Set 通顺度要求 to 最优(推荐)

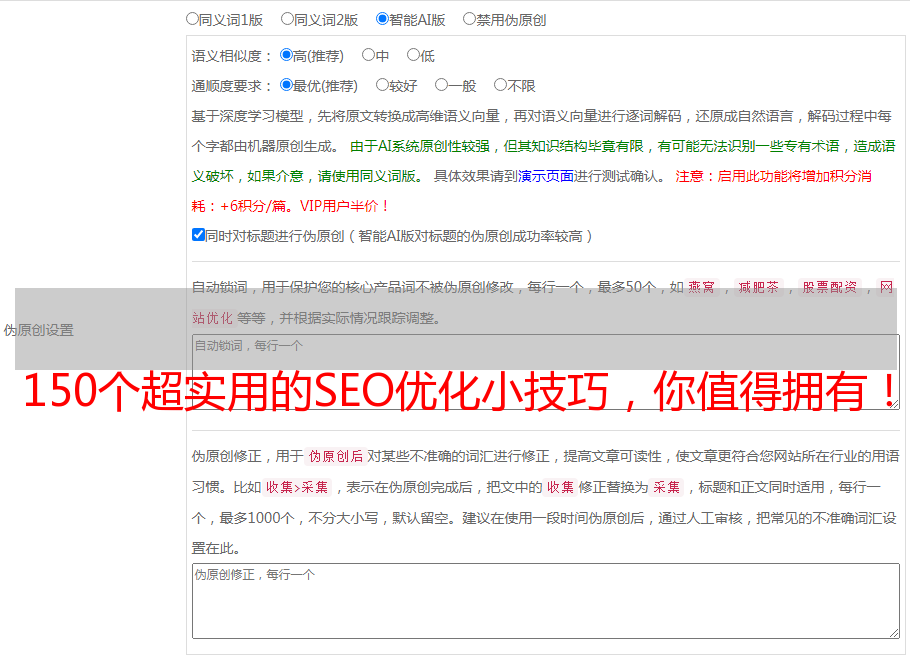(286, 85)
